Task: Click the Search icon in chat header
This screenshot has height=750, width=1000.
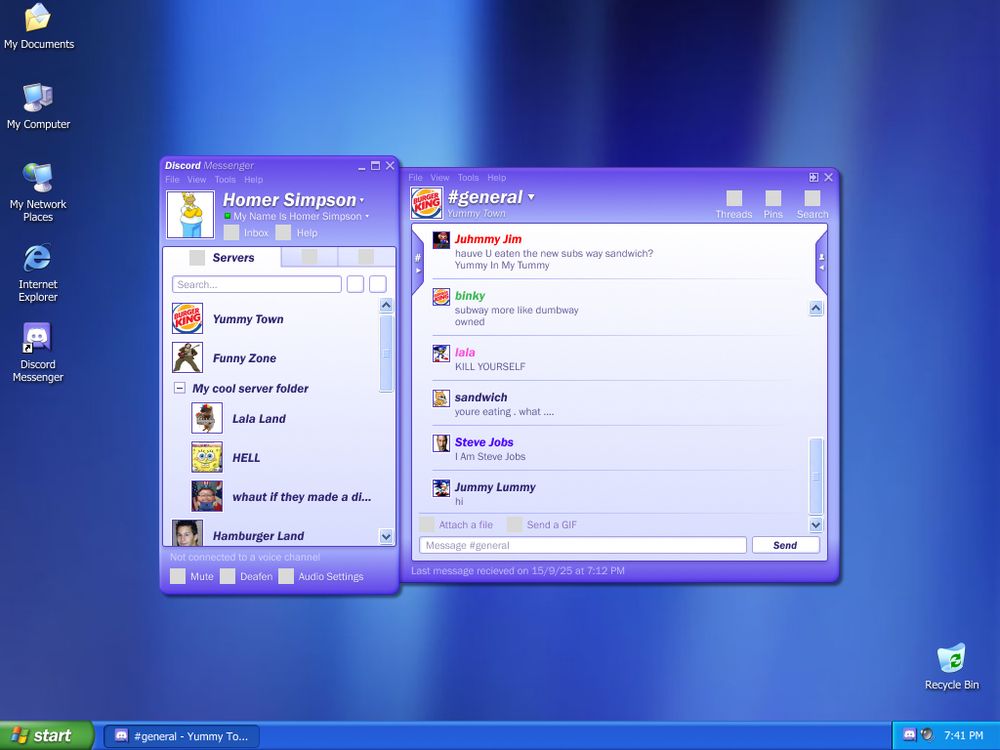Action: click(812, 198)
